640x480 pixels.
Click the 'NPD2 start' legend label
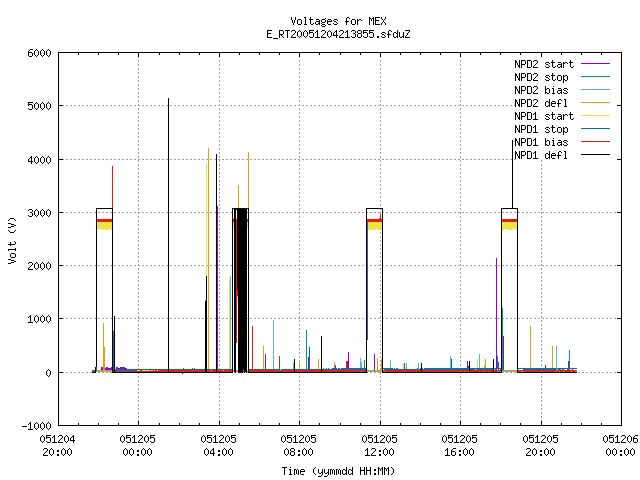[544, 64]
